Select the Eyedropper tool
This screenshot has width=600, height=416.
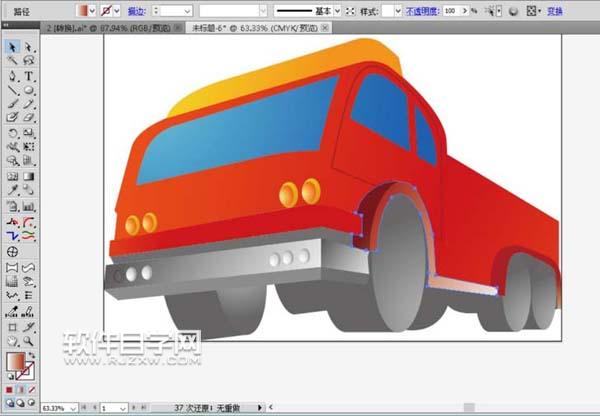(12, 190)
